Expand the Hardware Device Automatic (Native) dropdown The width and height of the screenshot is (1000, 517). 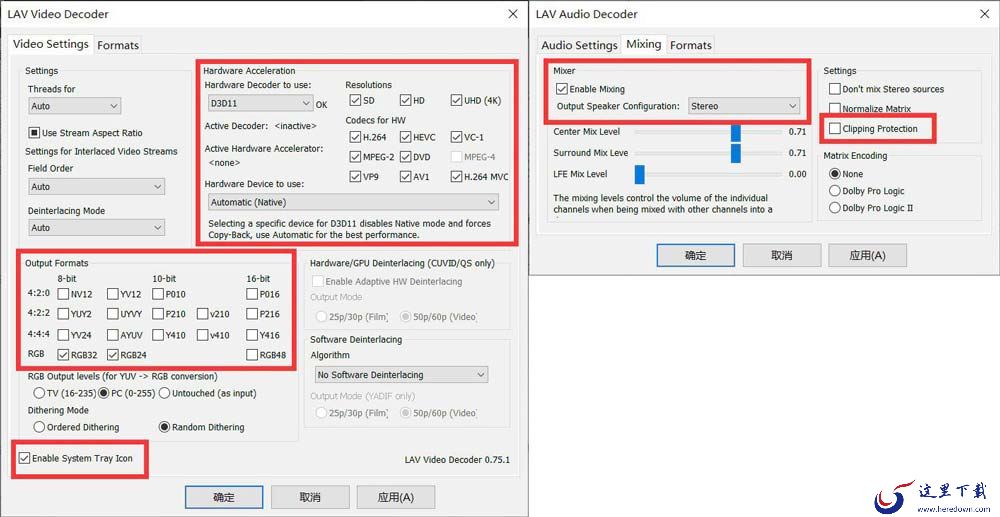(353, 202)
